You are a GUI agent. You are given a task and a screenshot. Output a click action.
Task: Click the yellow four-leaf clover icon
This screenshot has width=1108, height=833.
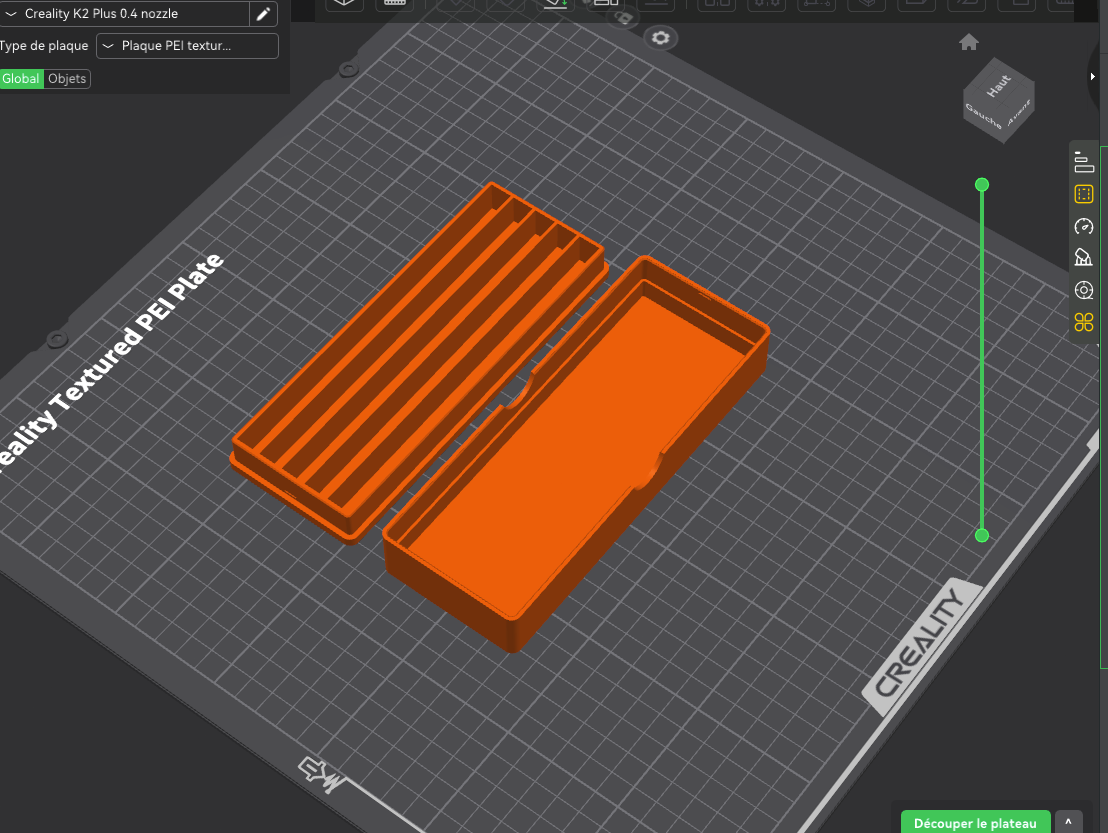[x=1083, y=322]
